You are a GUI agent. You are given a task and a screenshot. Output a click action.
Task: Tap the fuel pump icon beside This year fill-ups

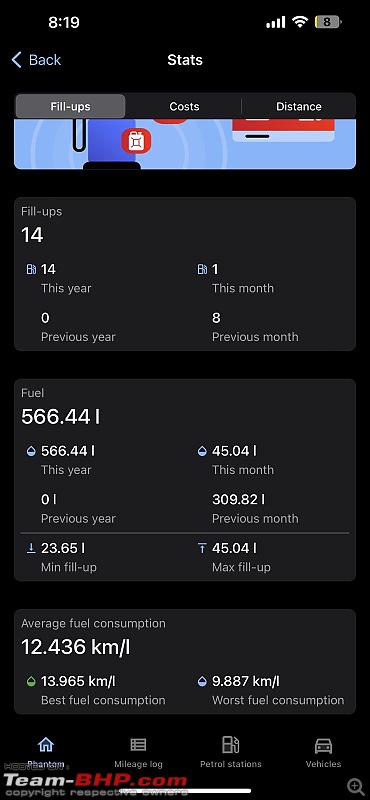[x=31, y=269]
